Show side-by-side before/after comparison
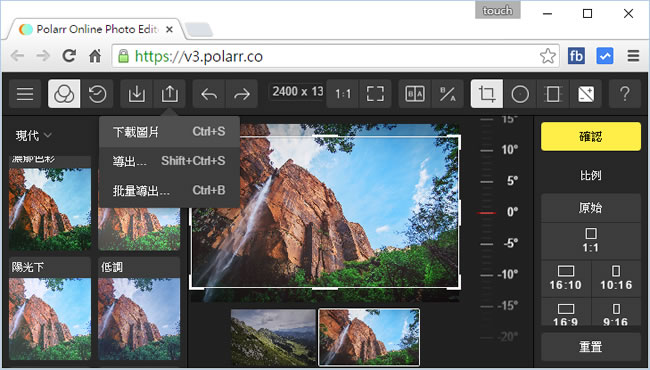 [x=415, y=94]
